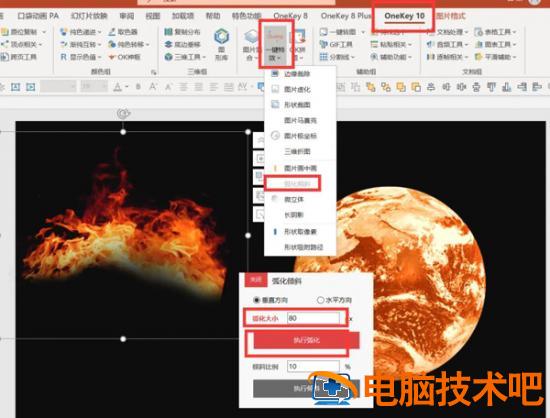Expand the 原位复制 dropdown
Screen dimensions: 550x418
click(44, 32)
